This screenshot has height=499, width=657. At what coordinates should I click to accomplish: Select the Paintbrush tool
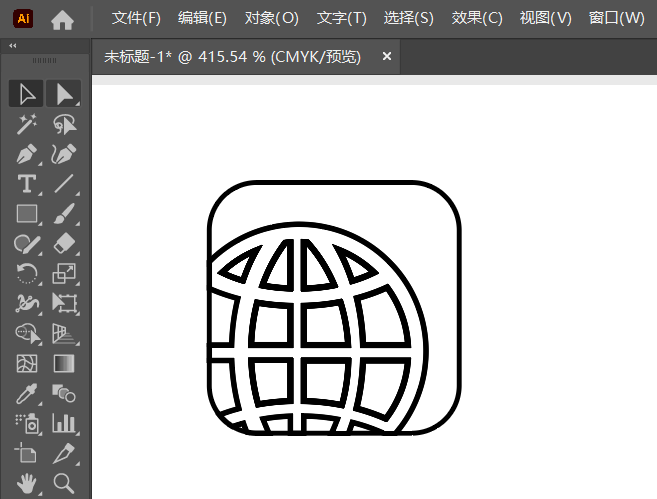pos(64,214)
